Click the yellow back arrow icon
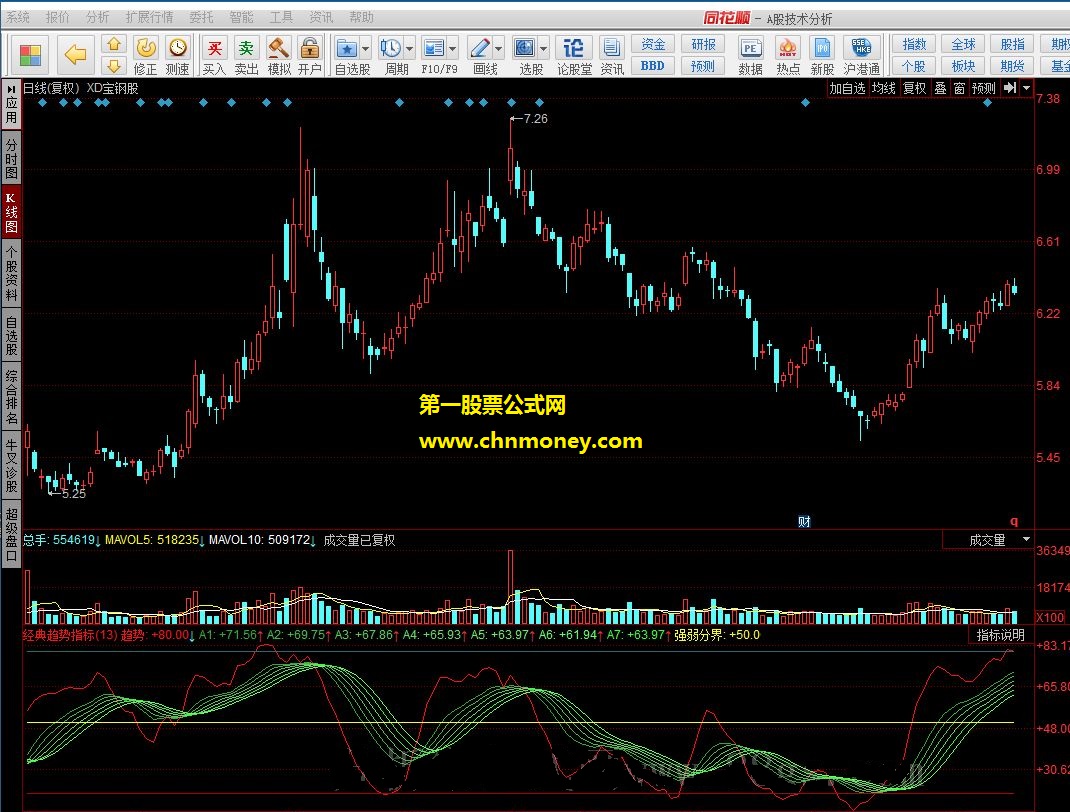Screen dimensions: 1070x812 (x=75, y=55)
